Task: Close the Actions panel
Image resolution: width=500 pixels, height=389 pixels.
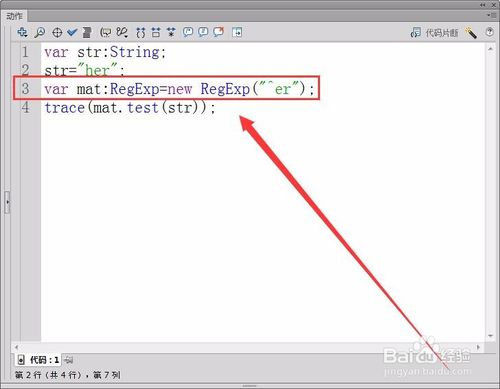Action: tap(493, 5)
